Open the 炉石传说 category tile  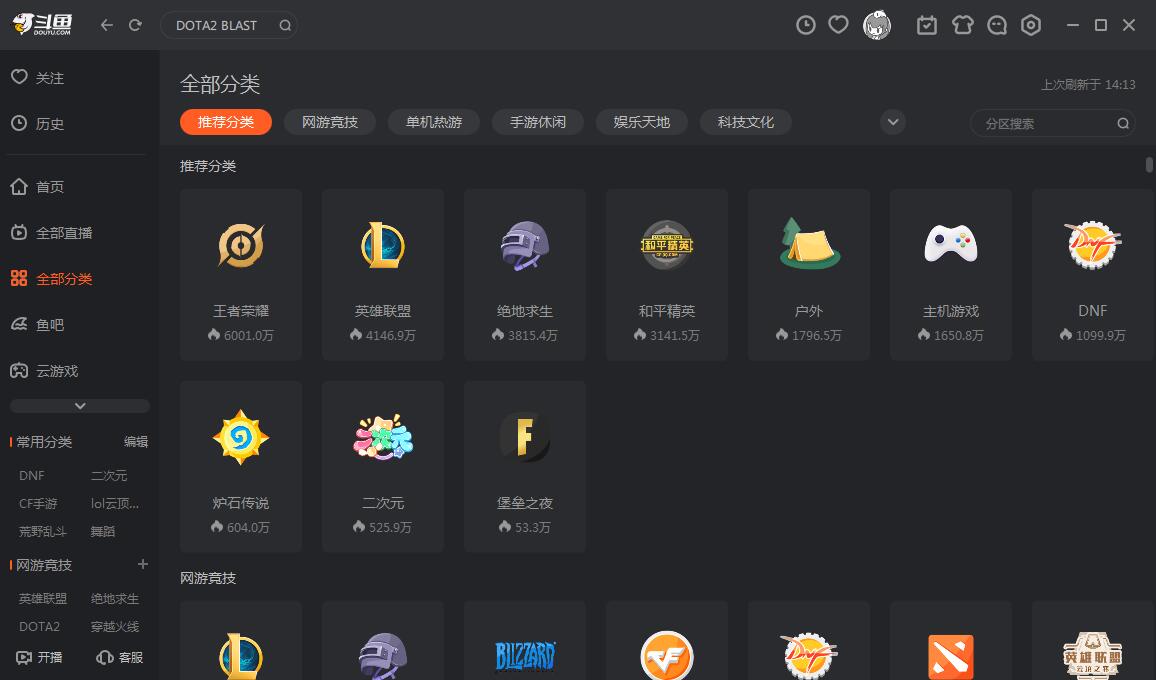point(241,466)
